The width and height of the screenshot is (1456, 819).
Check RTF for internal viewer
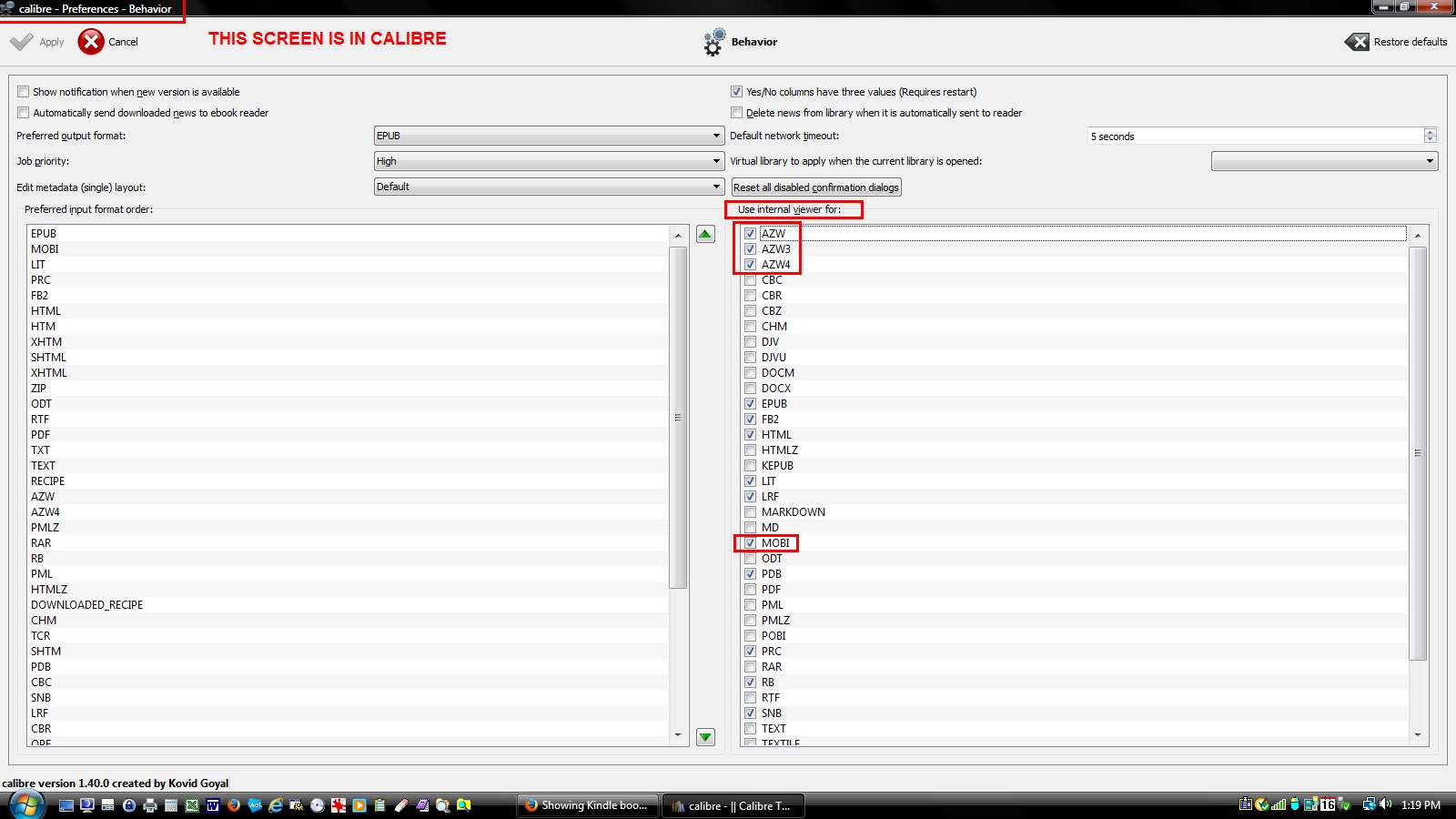pos(751,698)
